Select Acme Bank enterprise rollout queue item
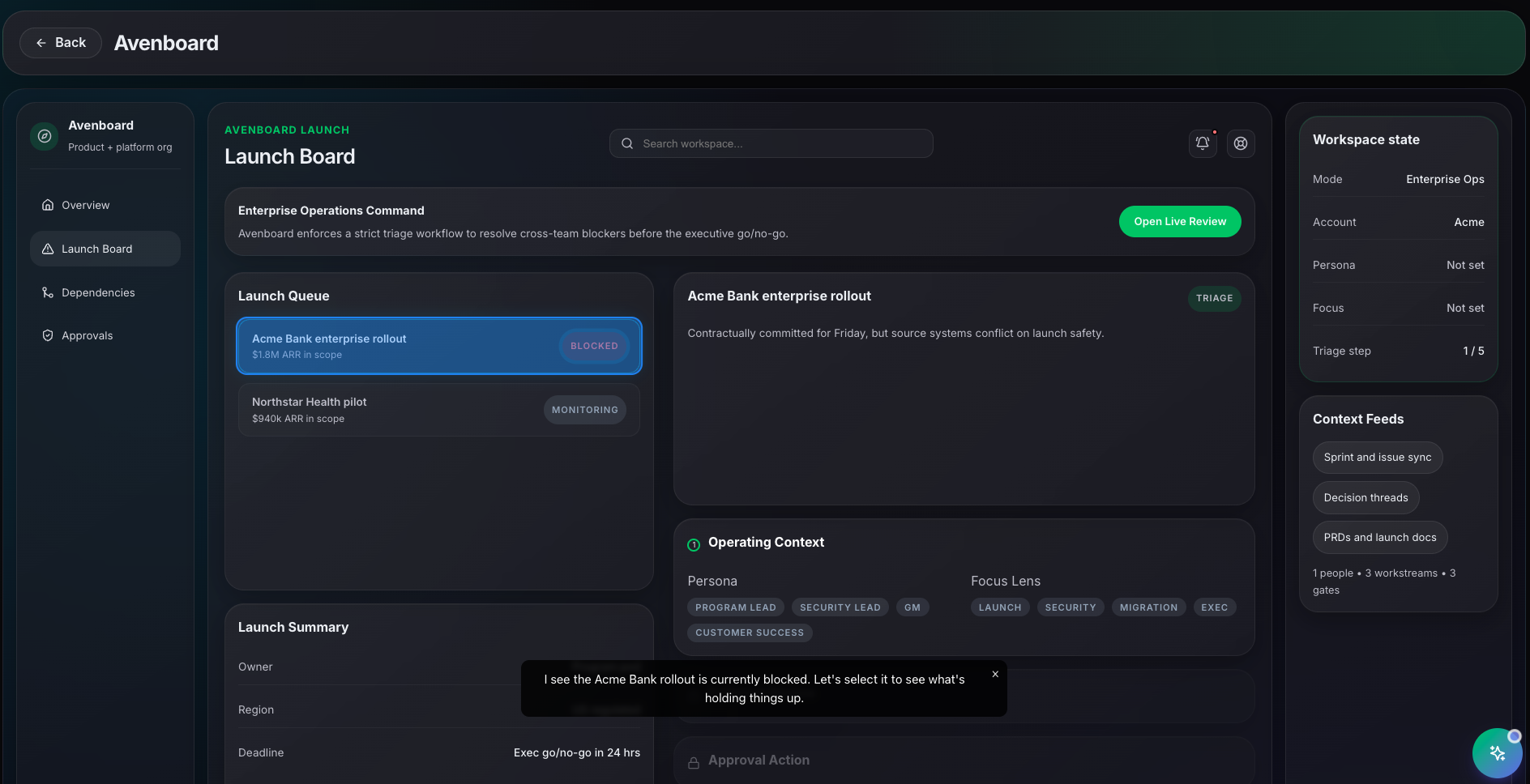 [x=439, y=346]
